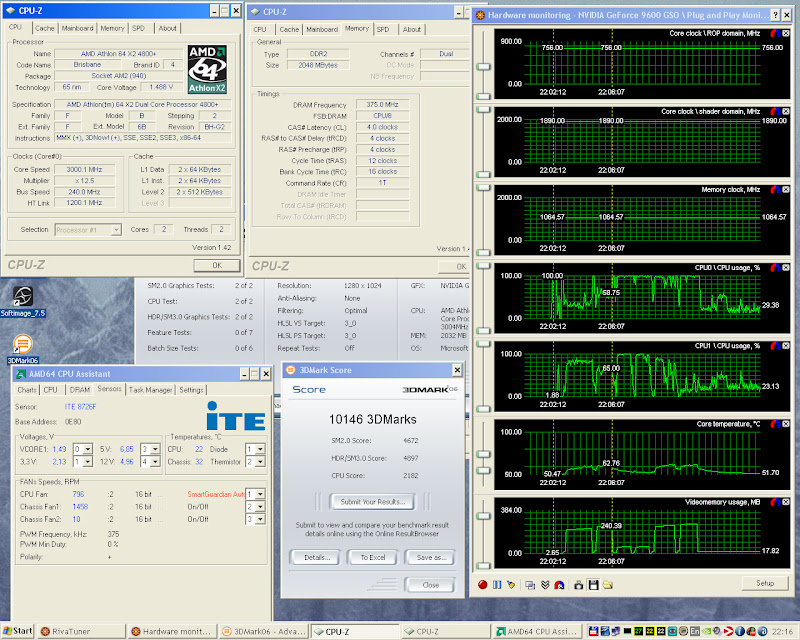Click the tray temperature icon showing 27
Image resolution: width=800 pixels, height=640 pixels.
coord(638,631)
